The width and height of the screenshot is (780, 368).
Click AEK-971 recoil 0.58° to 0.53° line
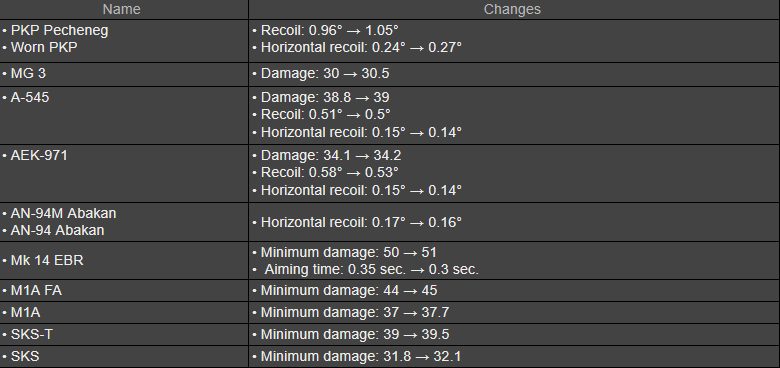click(329, 173)
